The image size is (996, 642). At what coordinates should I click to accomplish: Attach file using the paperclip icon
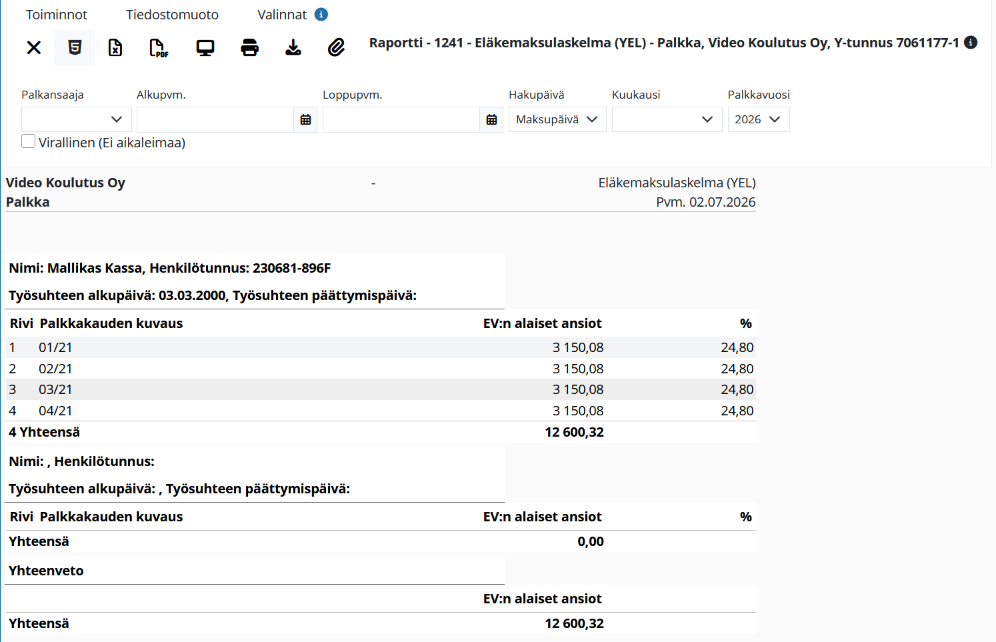coord(336,48)
